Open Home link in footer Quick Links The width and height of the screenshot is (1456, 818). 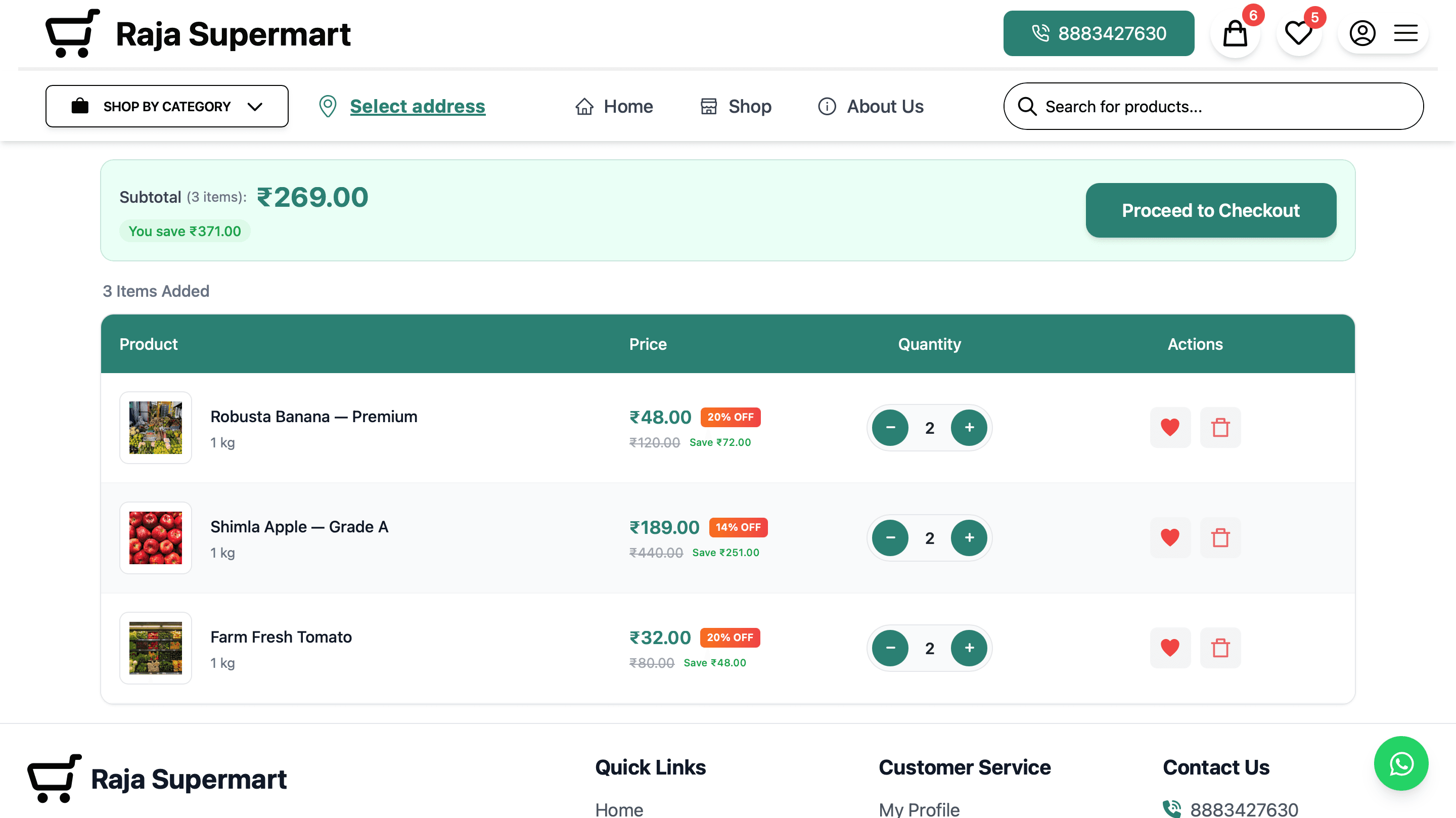pyautogui.click(x=619, y=809)
